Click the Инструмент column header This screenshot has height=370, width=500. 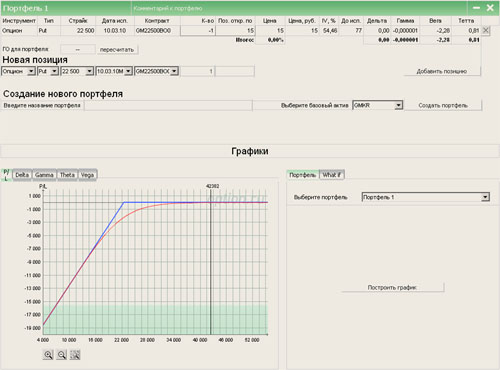[x=19, y=21]
